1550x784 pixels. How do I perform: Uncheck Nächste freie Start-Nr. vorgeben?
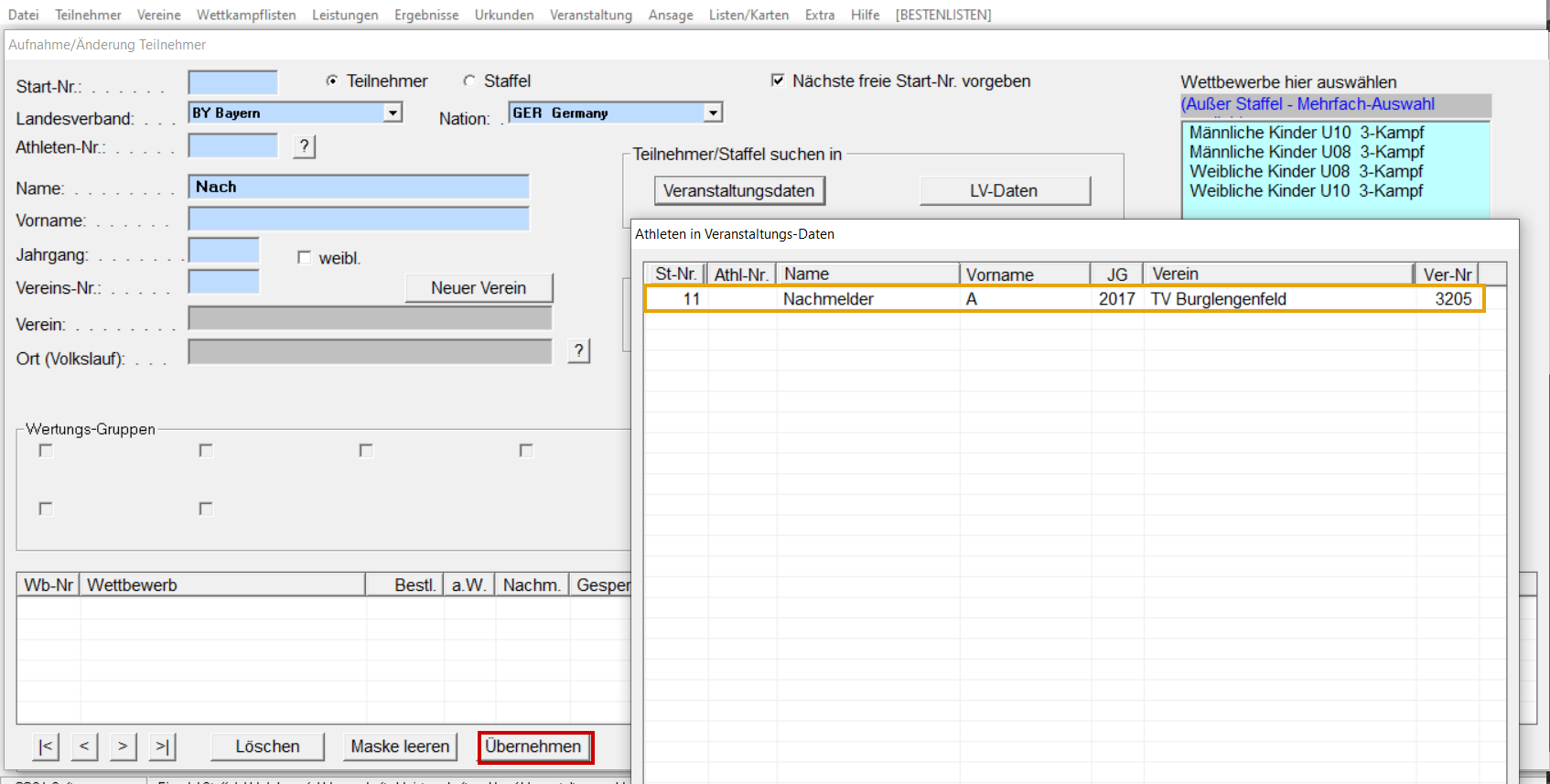[778, 81]
